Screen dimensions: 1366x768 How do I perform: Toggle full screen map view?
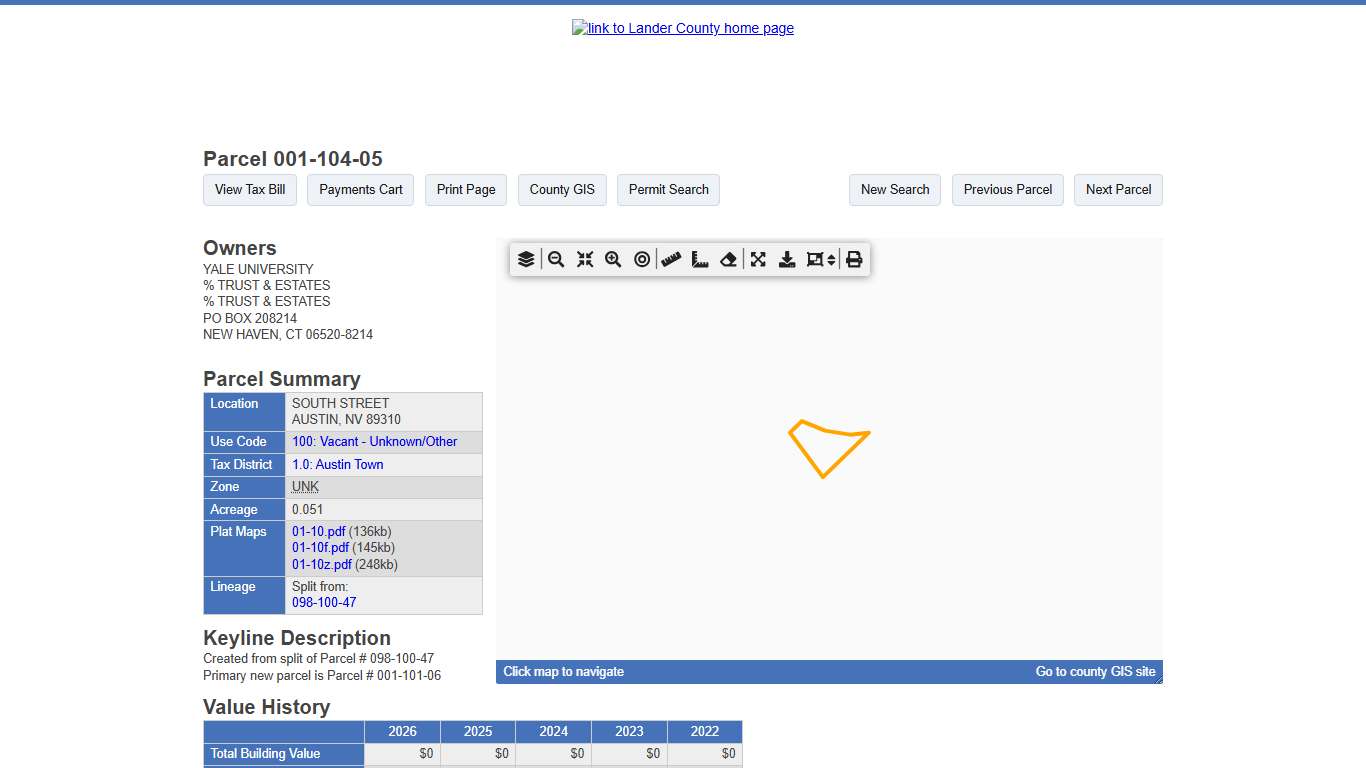click(x=758, y=260)
